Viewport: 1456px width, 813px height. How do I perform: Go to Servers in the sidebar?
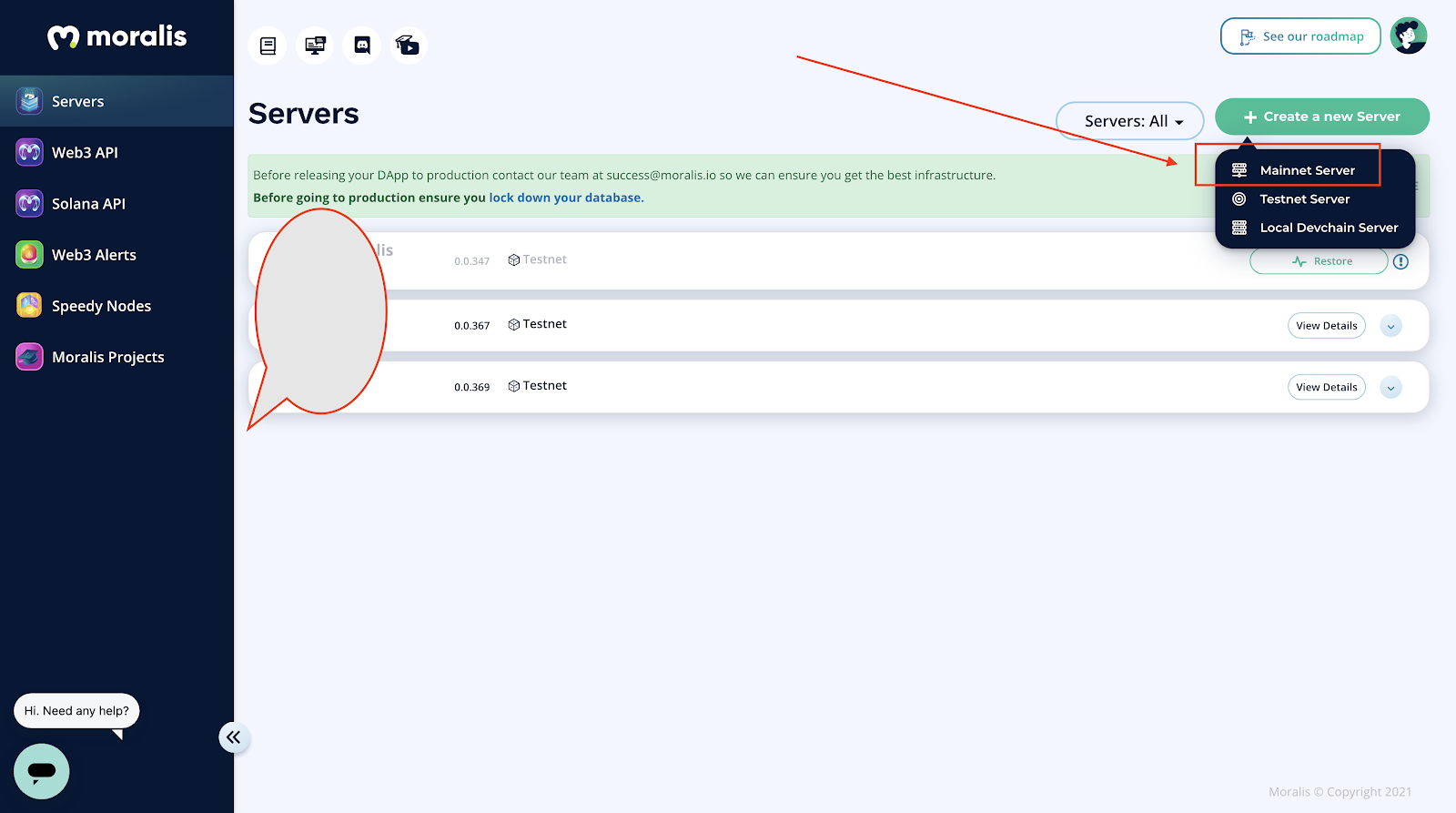pos(116,101)
